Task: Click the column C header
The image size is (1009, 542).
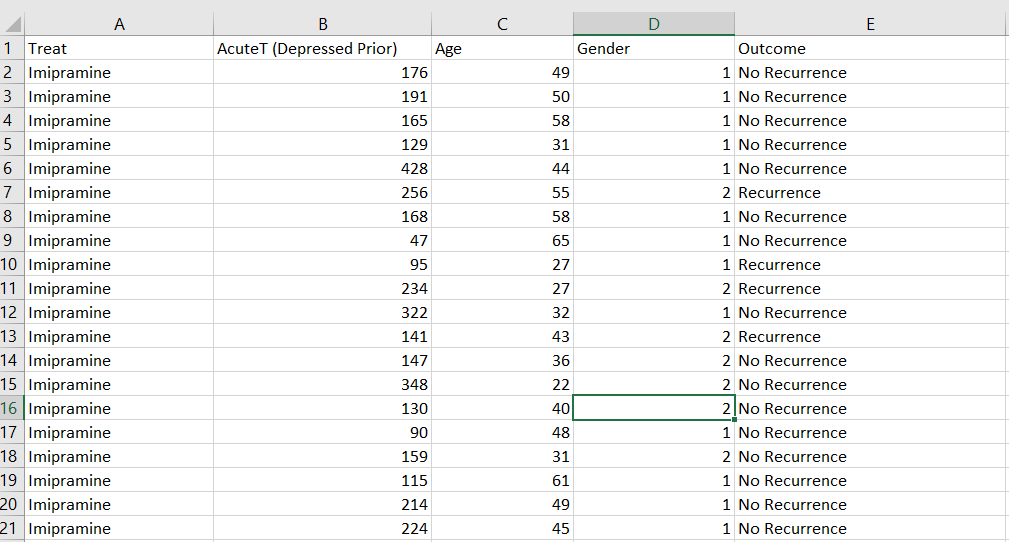Action: 502,24
